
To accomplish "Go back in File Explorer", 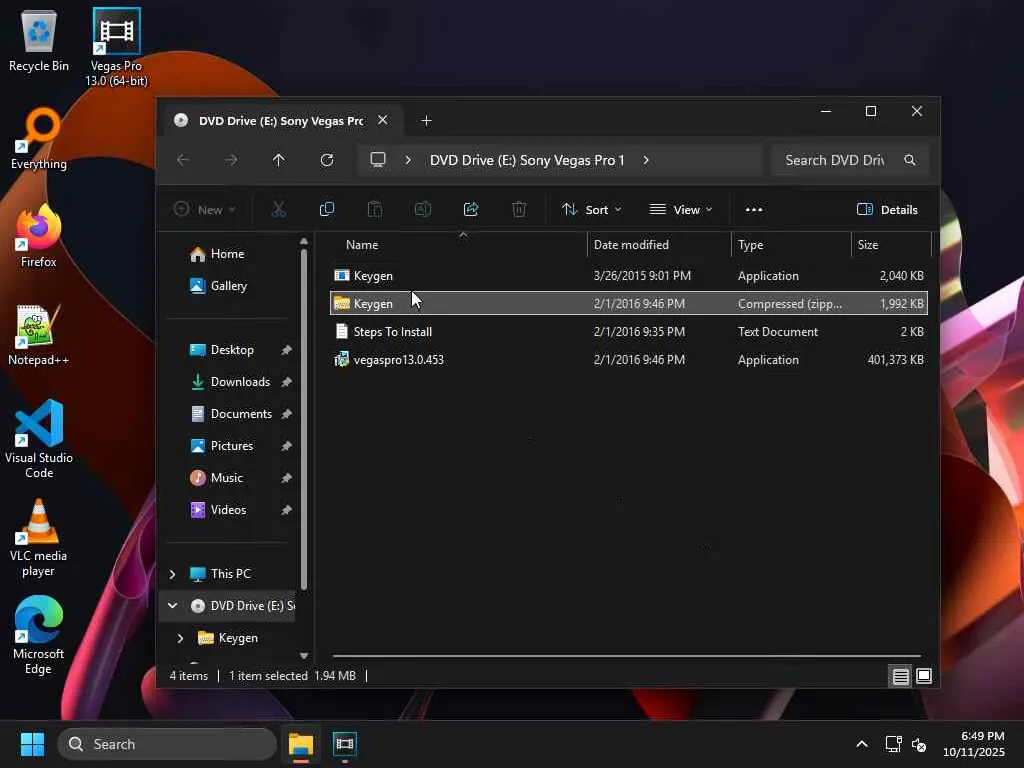I will 183,160.
